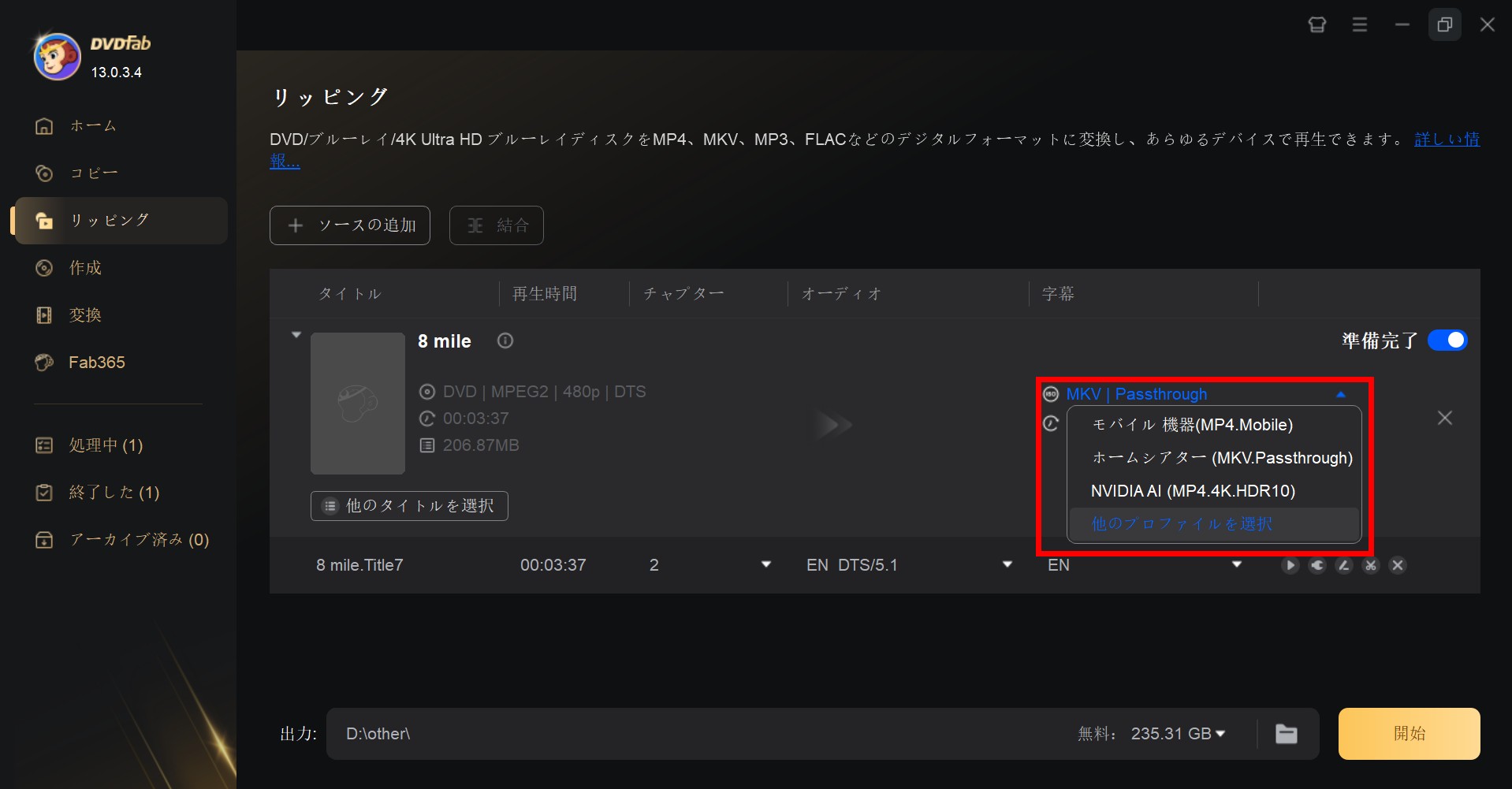Viewport: 1512px width, 789px height.
Task: Click the 8 mile.Title7 title name
Action: [359, 565]
